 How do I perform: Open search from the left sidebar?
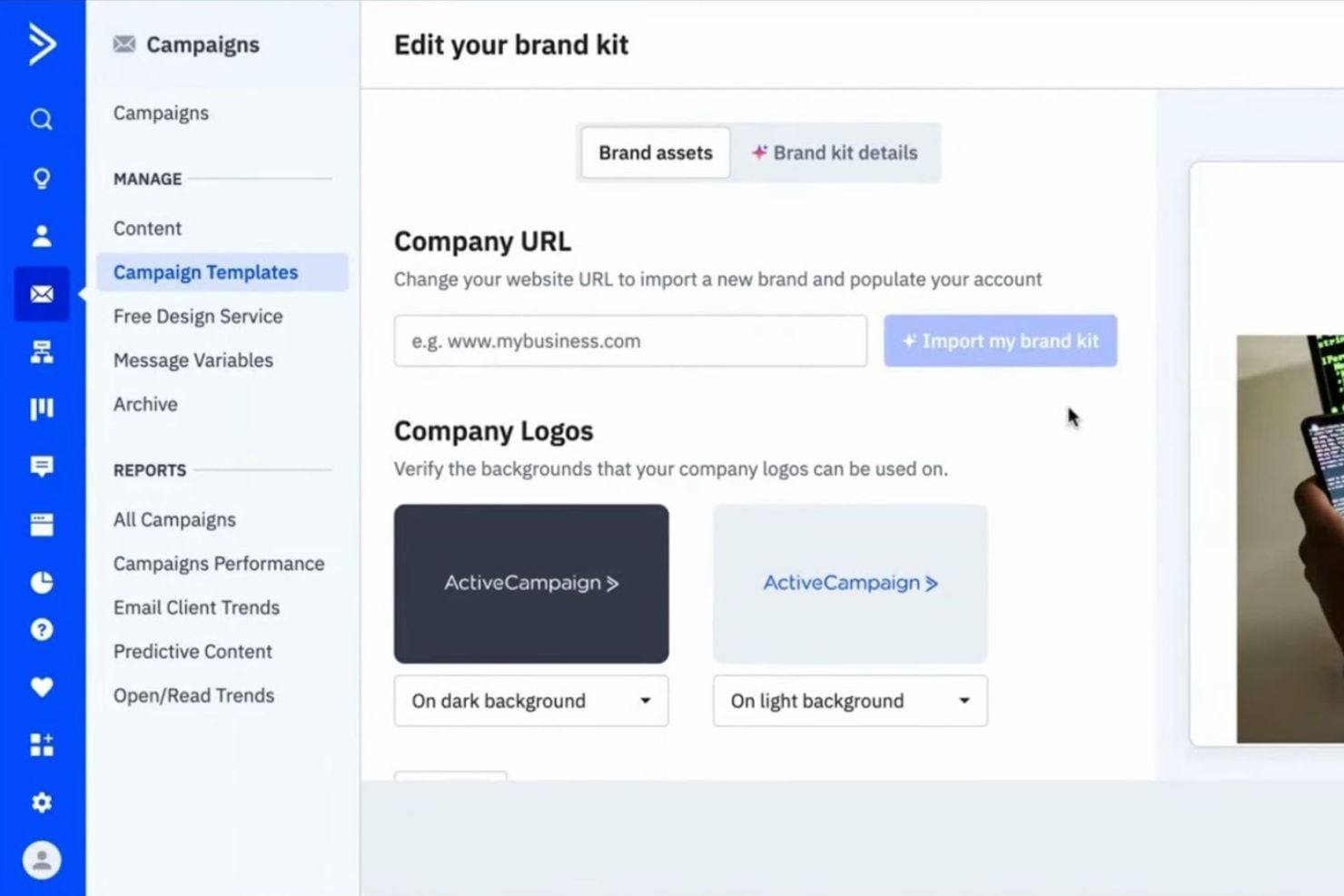point(42,119)
